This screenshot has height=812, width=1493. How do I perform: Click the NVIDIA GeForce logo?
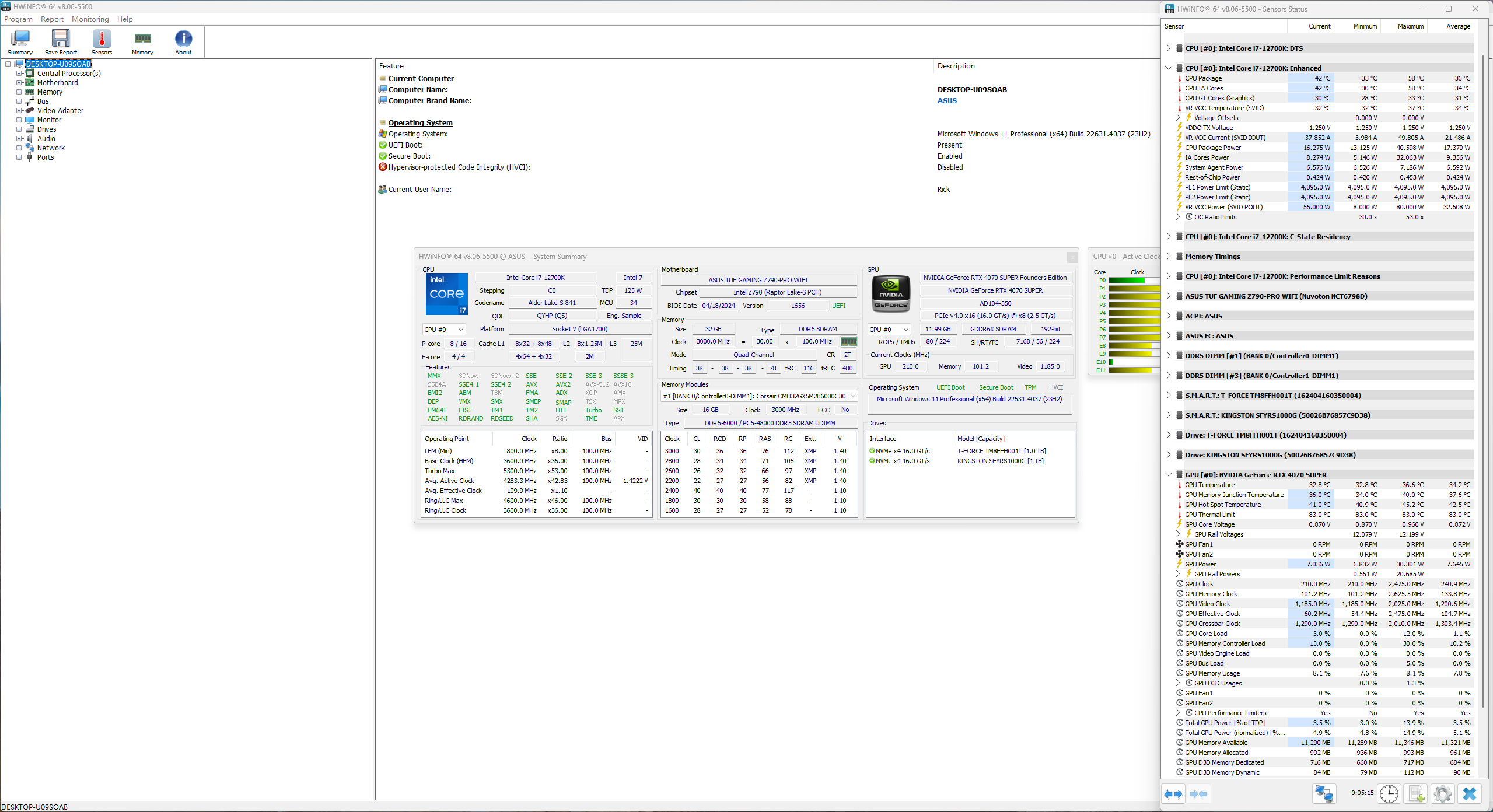891,293
